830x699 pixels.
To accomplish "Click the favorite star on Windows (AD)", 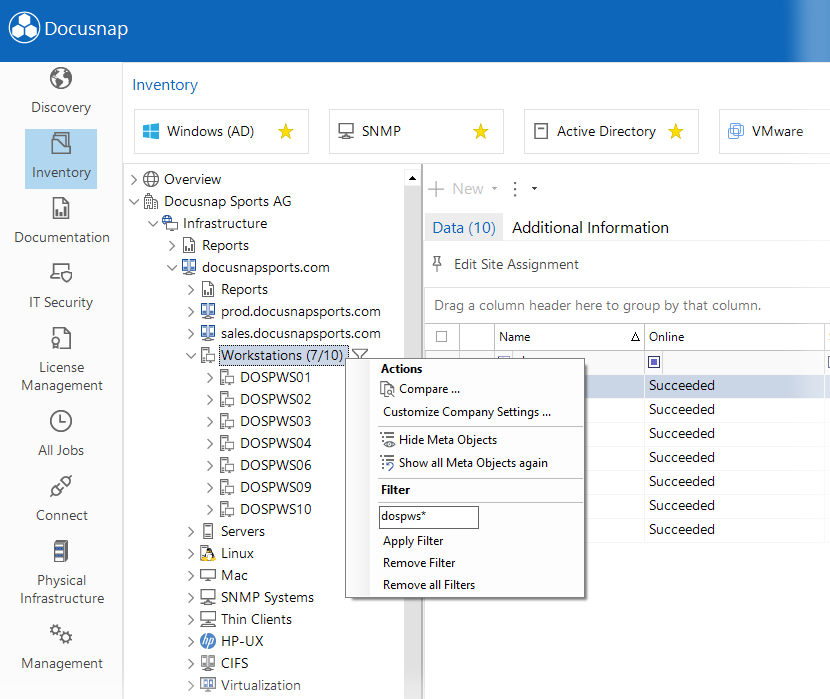I will (x=286, y=131).
